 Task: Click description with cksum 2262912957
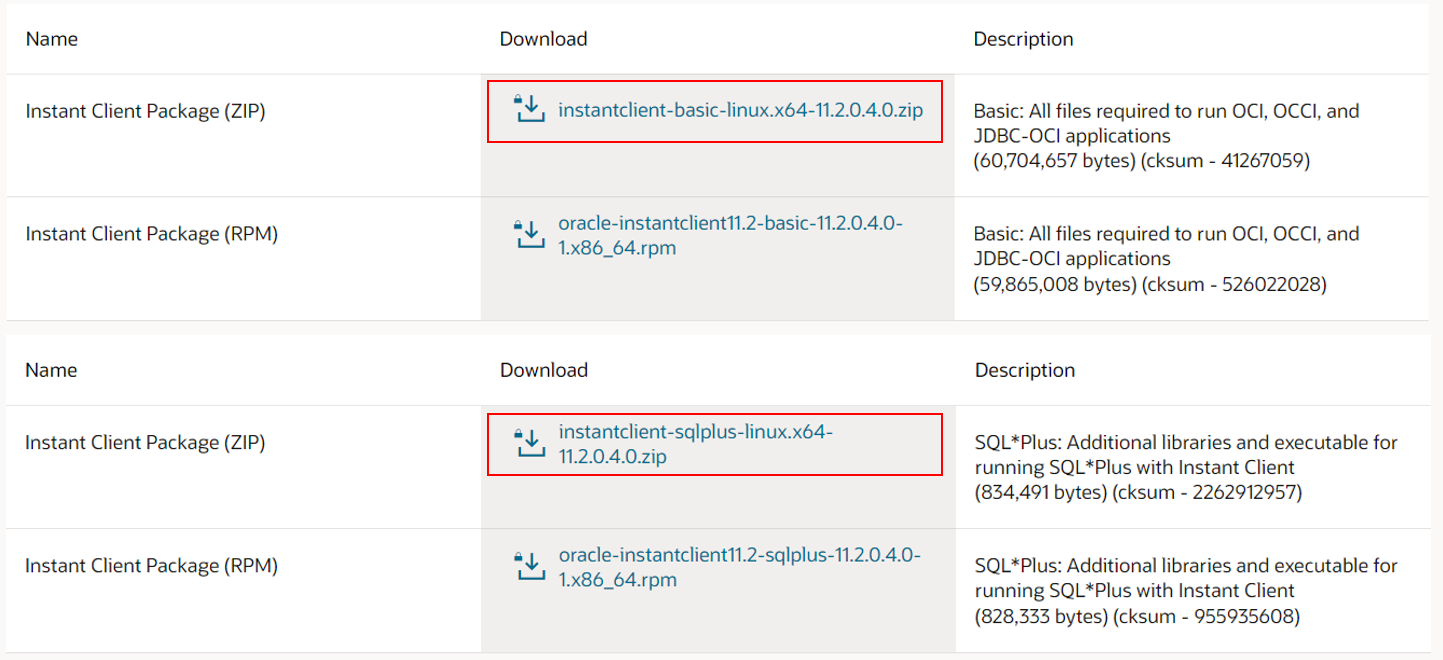(1186, 467)
